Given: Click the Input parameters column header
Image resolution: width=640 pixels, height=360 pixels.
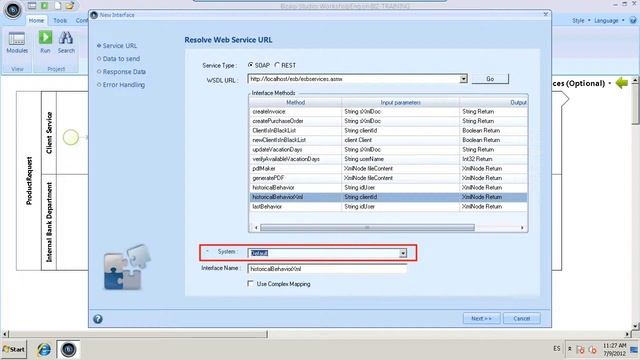Looking at the screenshot, I should click(400, 102).
